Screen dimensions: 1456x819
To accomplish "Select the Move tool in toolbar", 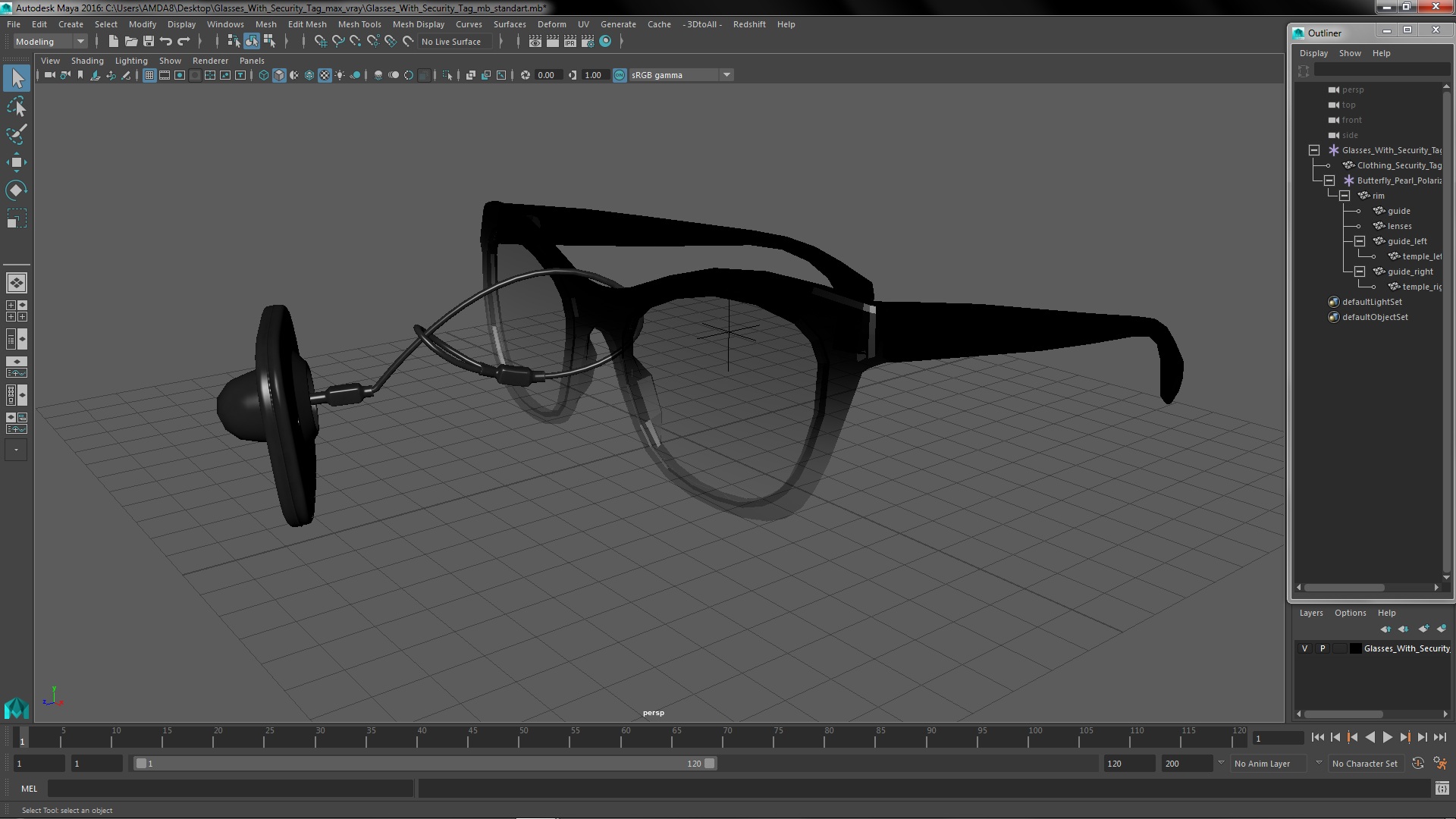I will coord(16,162).
